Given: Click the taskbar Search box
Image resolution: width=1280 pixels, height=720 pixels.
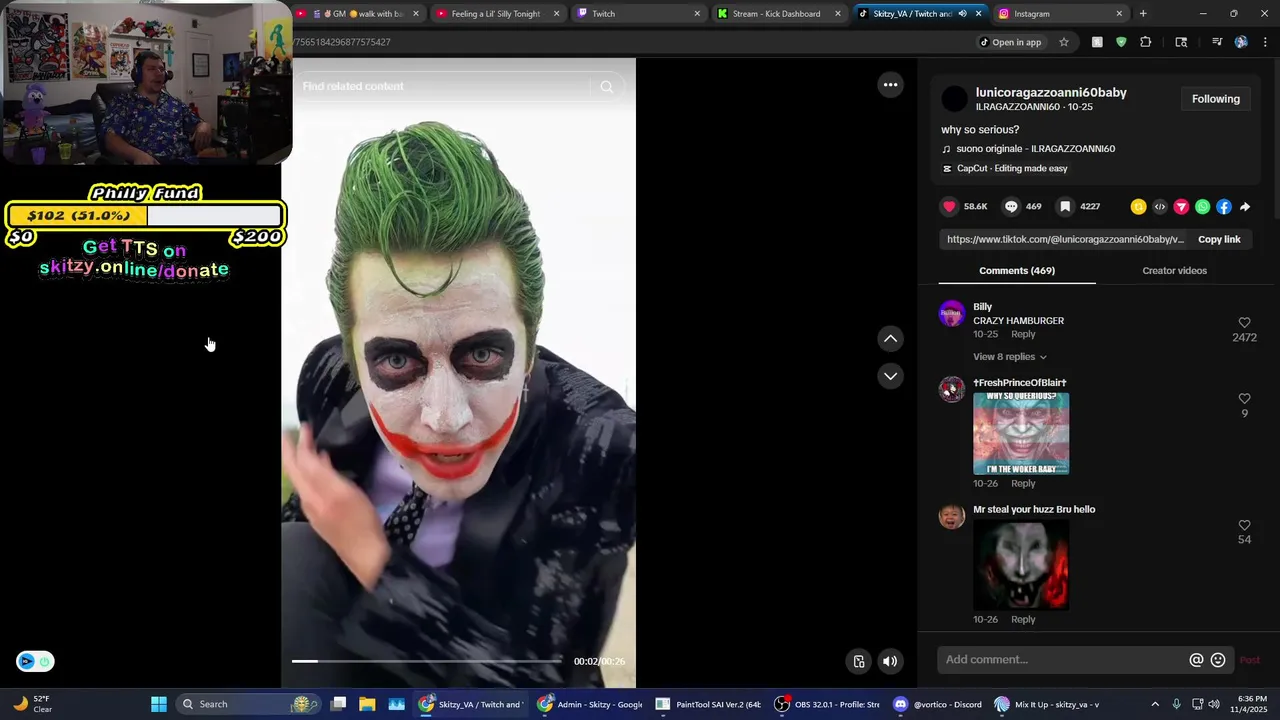Looking at the screenshot, I should tap(247, 704).
